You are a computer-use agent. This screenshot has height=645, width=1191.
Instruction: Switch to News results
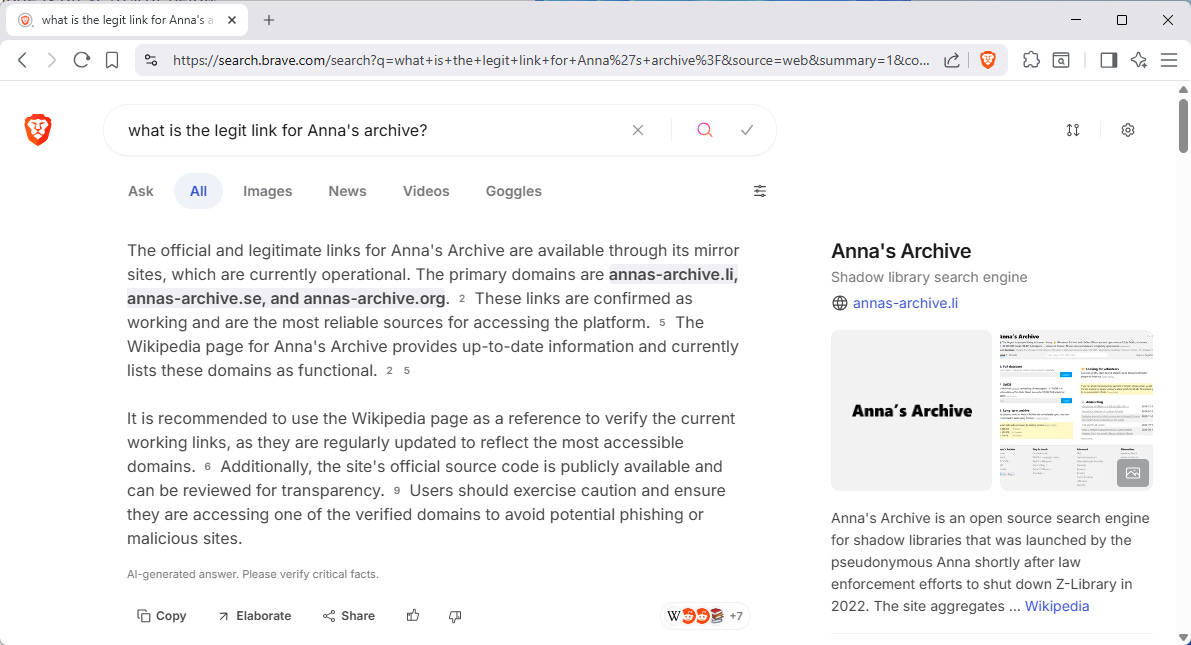[x=347, y=191]
